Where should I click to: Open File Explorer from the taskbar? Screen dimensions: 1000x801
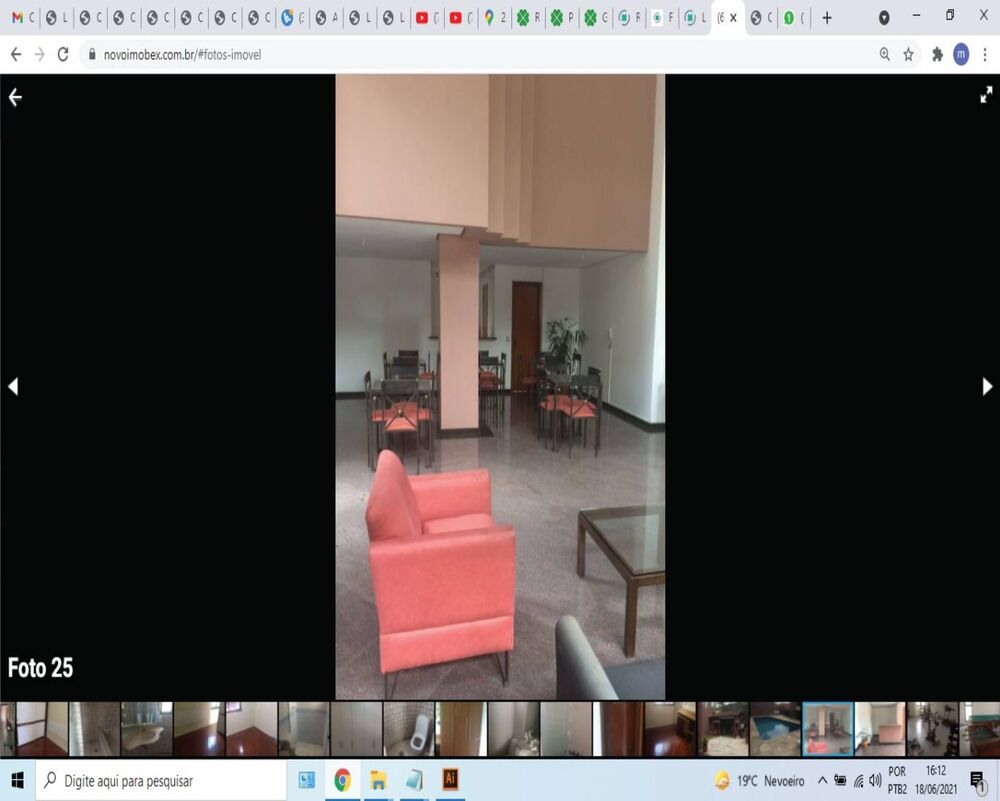pos(378,780)
